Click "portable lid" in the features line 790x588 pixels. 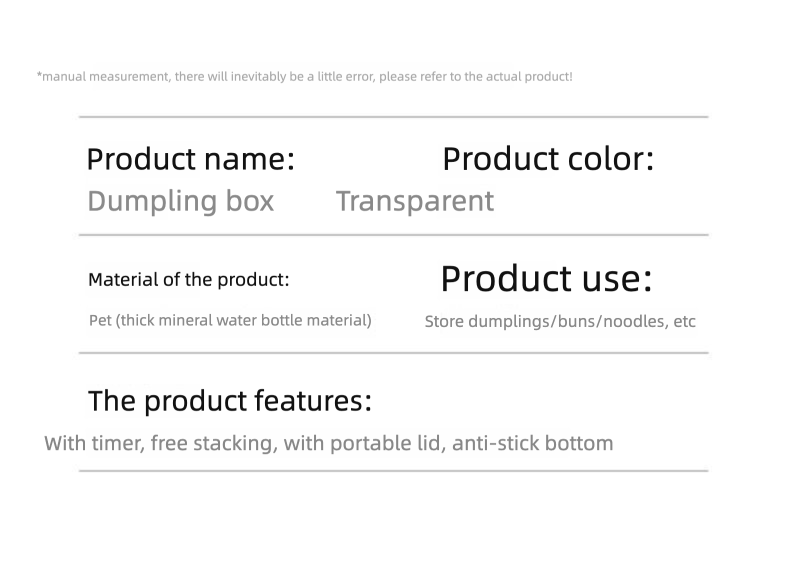coord(383,443)
